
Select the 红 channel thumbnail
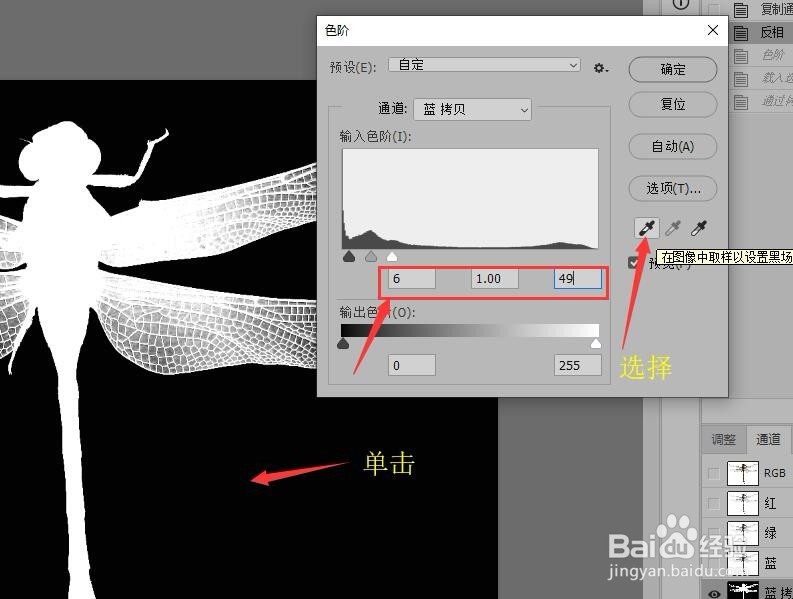(742, 503)
